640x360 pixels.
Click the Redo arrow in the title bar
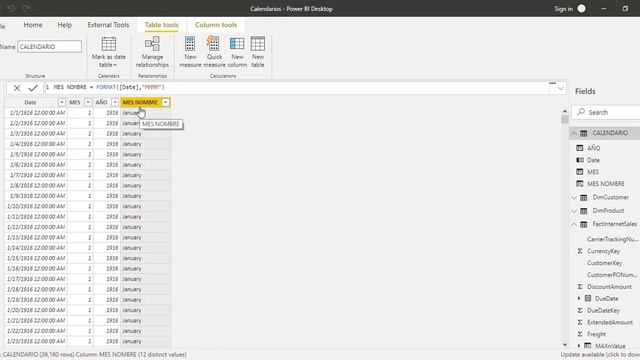pyautogui.click(x=26, y=9)
